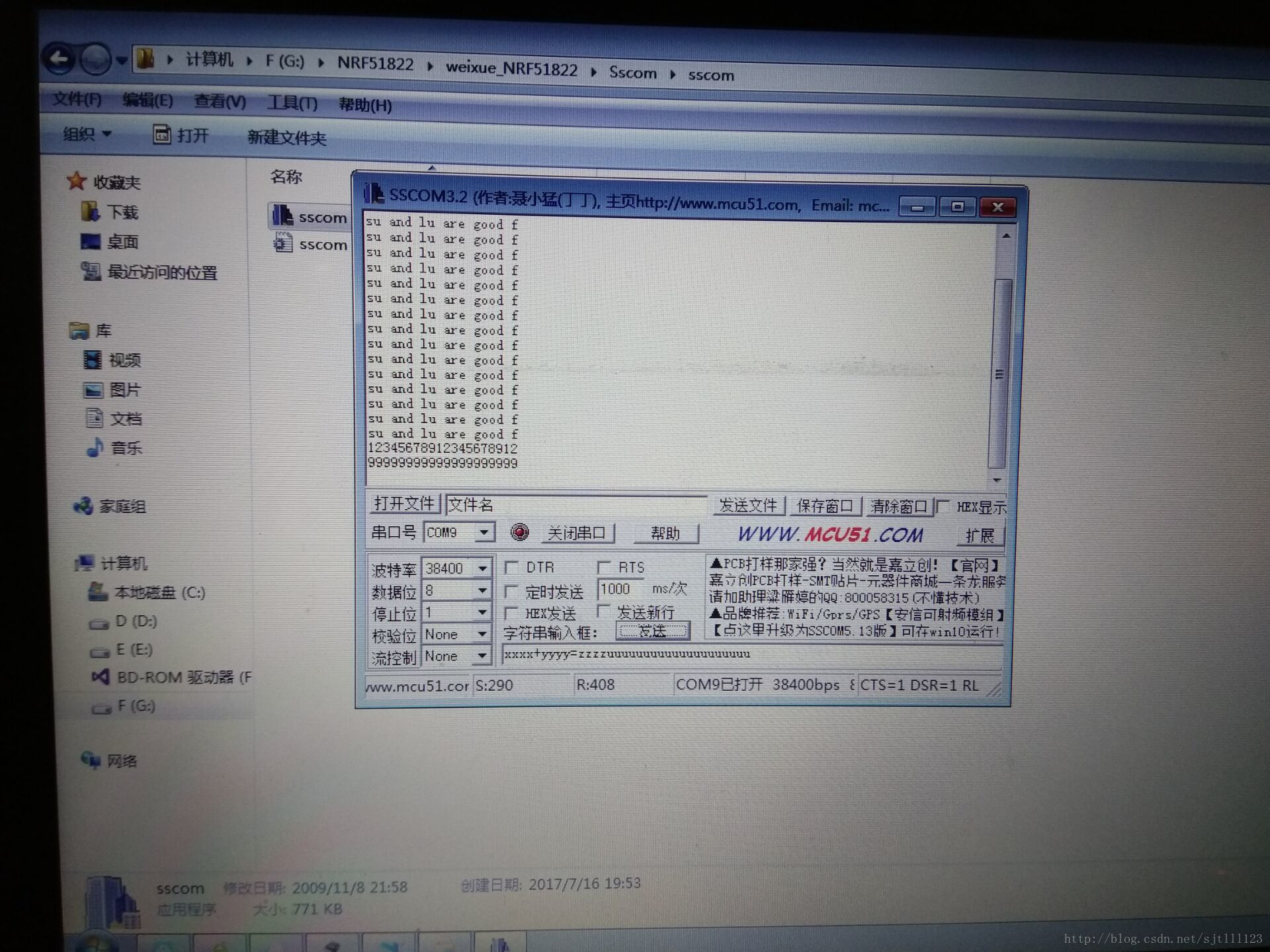Click the file name input field
This screenshot has height=952, width=1270.
click(576, 505)
